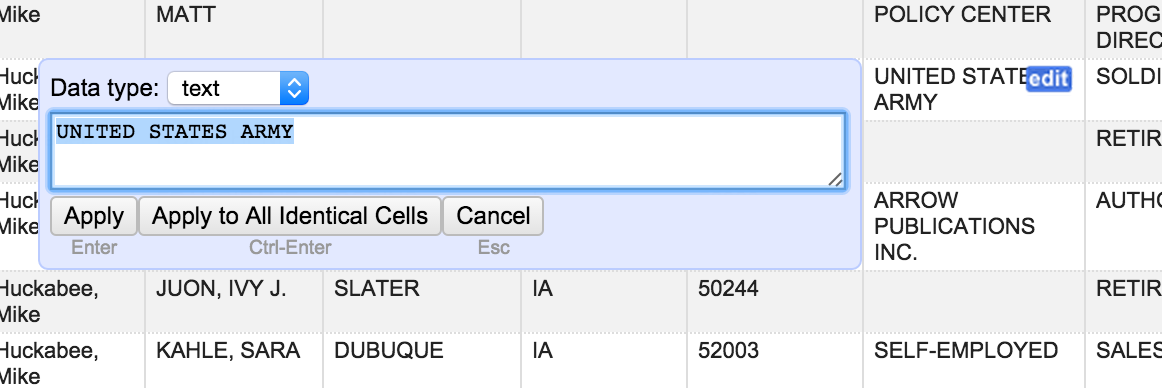Select the SELF-EMPLOYED cell
Screen dimensions: 1162x388
coord(974,361)
